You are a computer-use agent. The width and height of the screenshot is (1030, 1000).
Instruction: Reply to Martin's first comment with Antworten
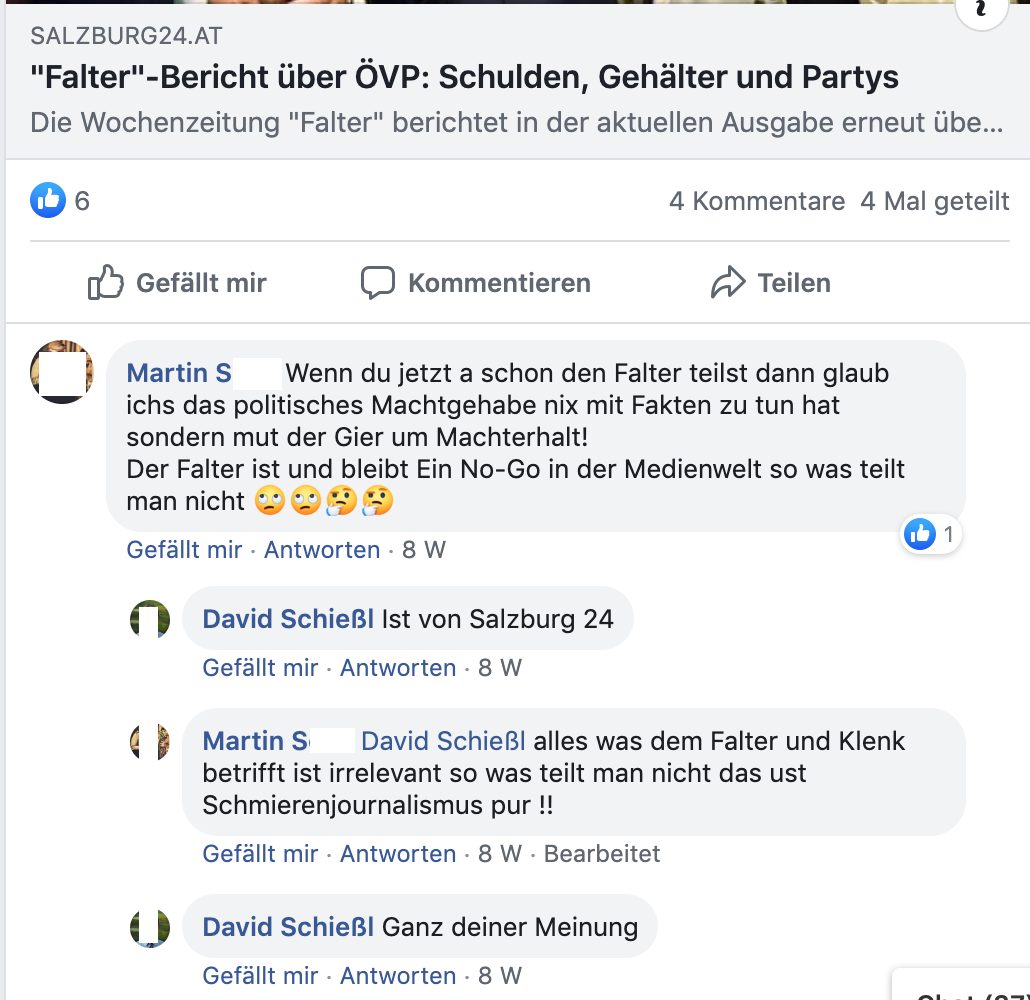(x=322, y=549)
